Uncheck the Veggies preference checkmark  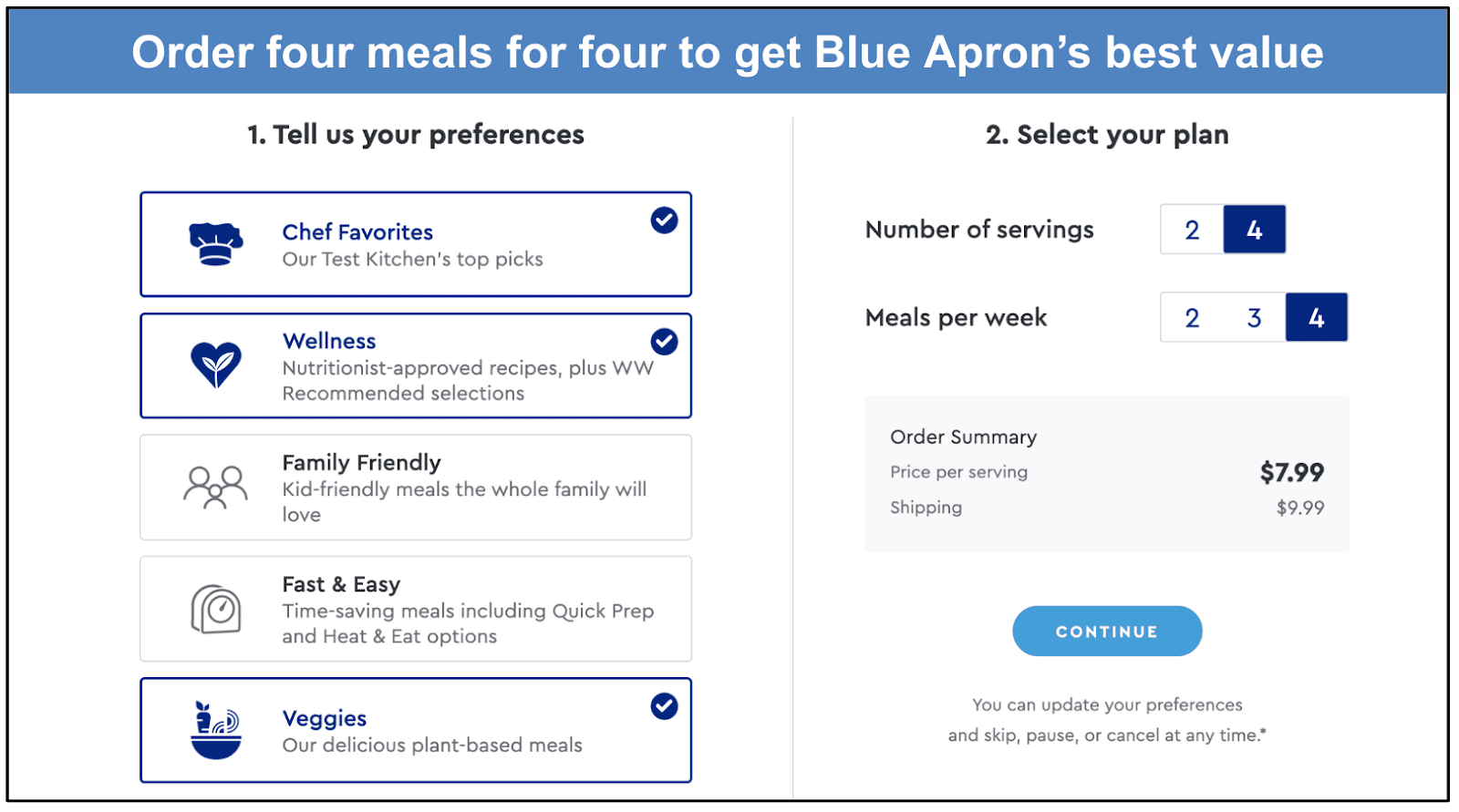664,706
